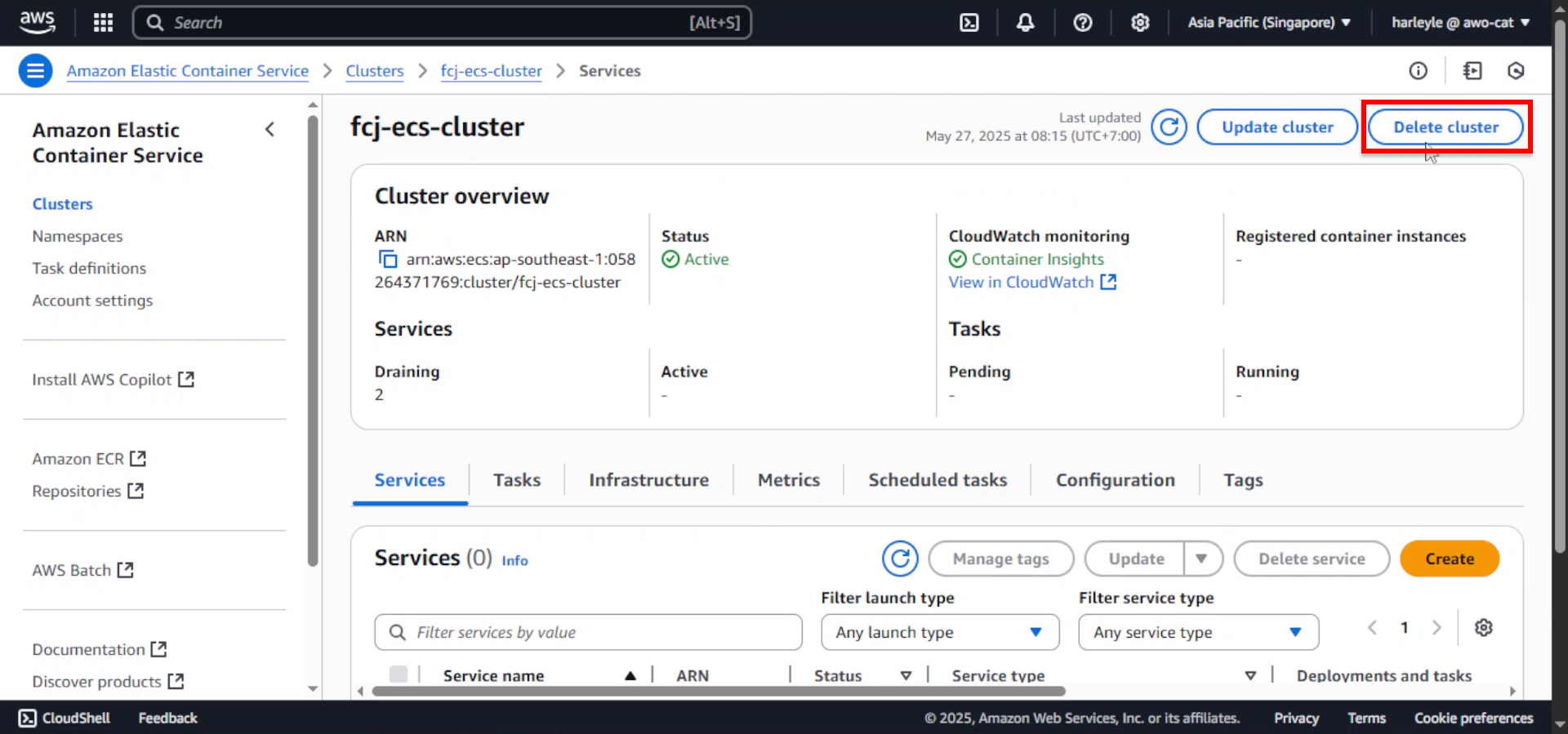
Task: Click the Update service button
Action: point(1136,558)
